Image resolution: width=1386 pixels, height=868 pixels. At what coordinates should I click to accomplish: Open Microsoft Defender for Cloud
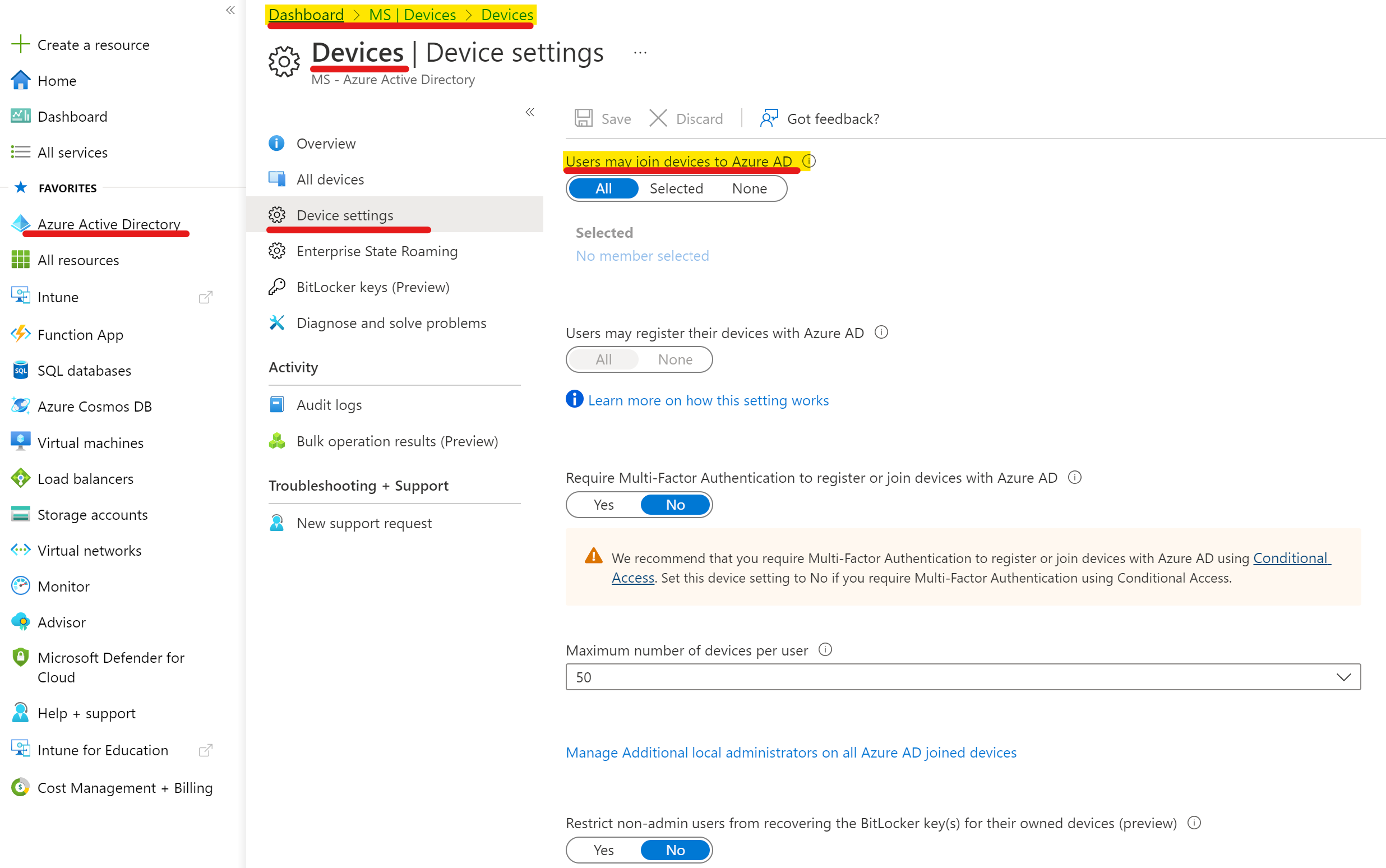point(111,667)
